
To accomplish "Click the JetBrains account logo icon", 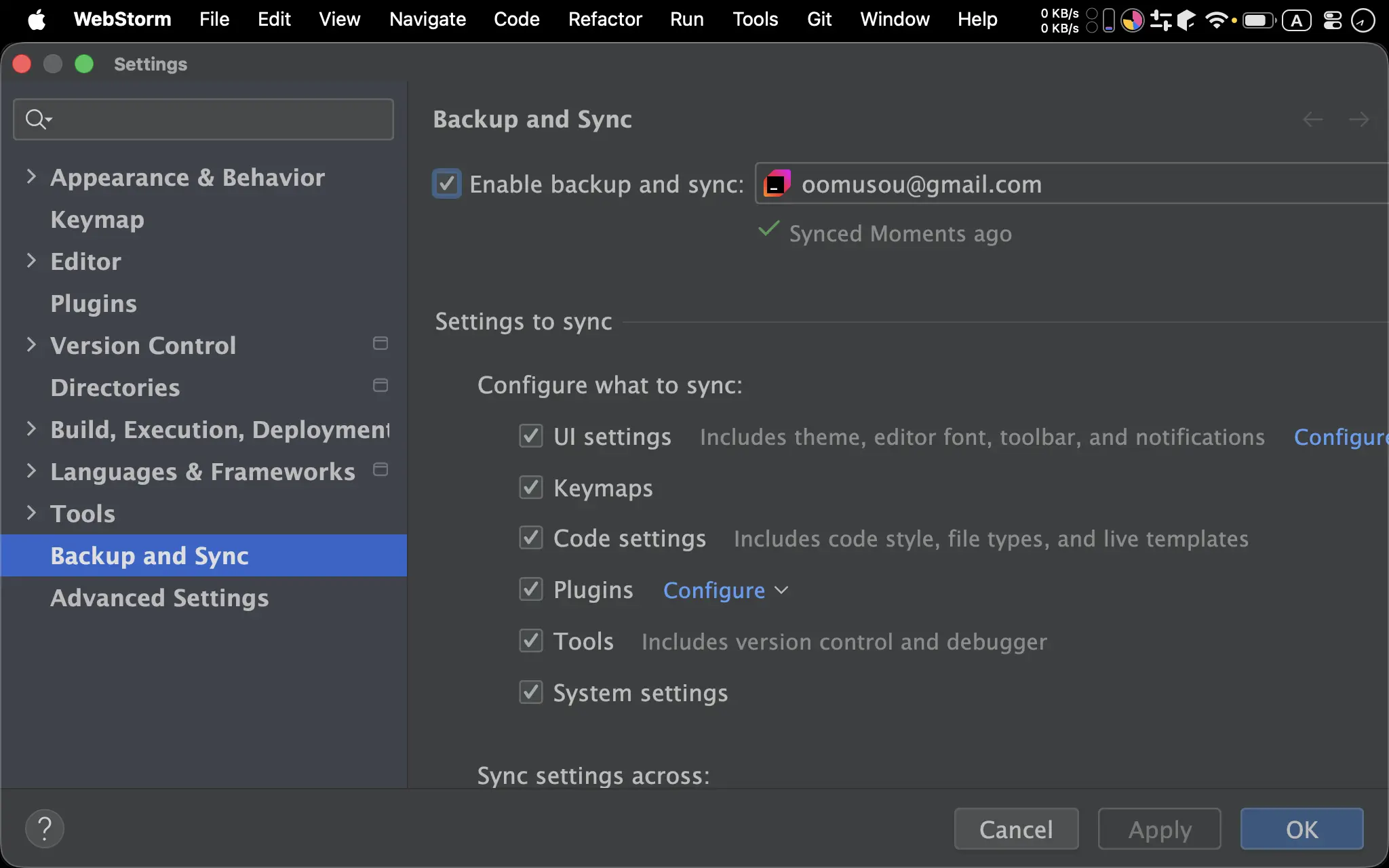I will (x=777, y=184).
